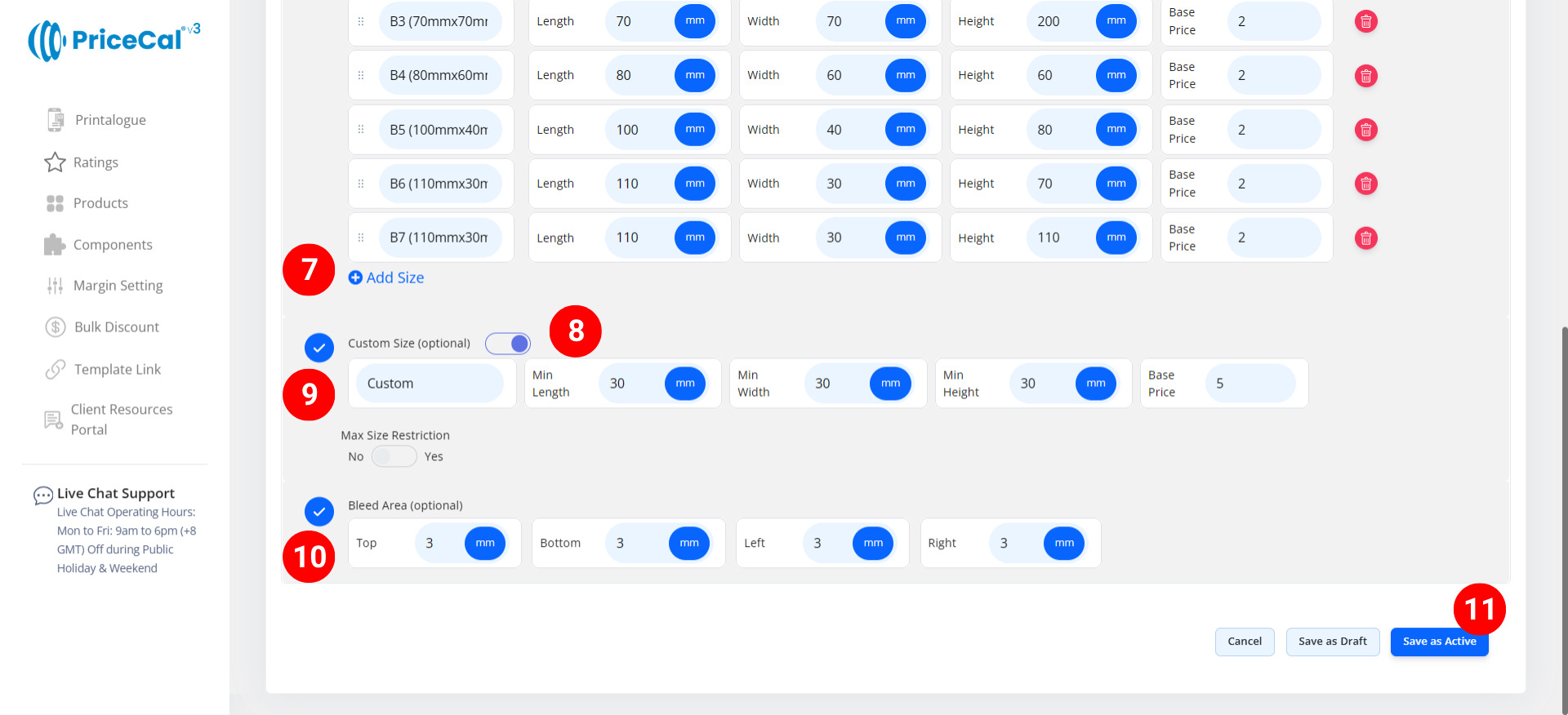
Task: Click the Ratings star icon
Action: (55, 162)
